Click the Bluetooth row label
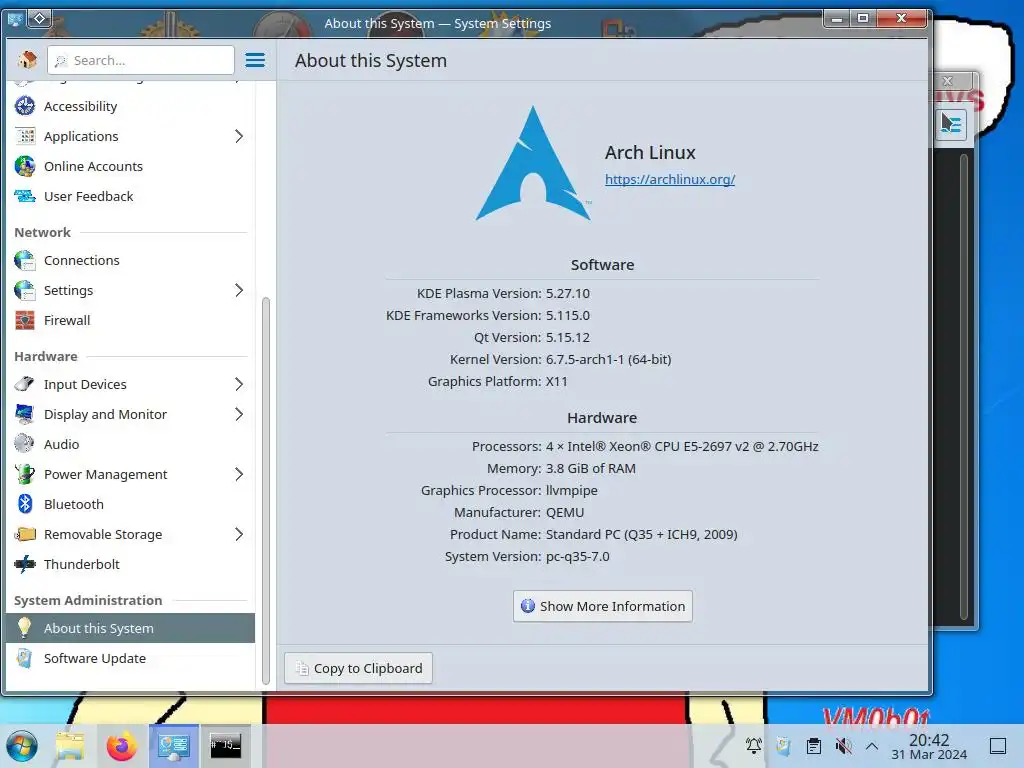Screen dimensions: 1024x768 coord(74,505)
